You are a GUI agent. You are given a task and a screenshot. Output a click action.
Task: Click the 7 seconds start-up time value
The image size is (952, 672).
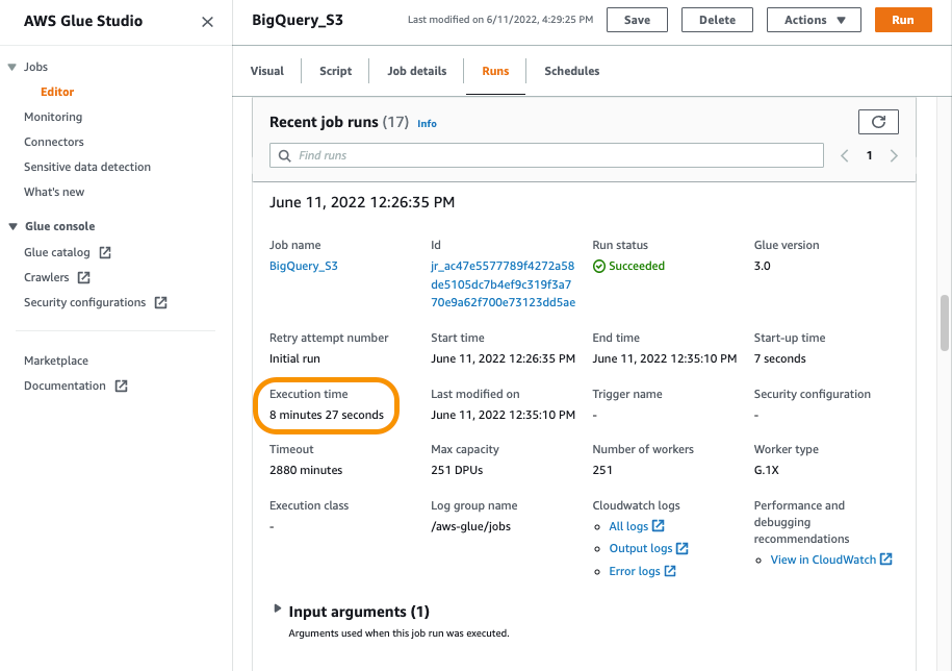[780, 359]
